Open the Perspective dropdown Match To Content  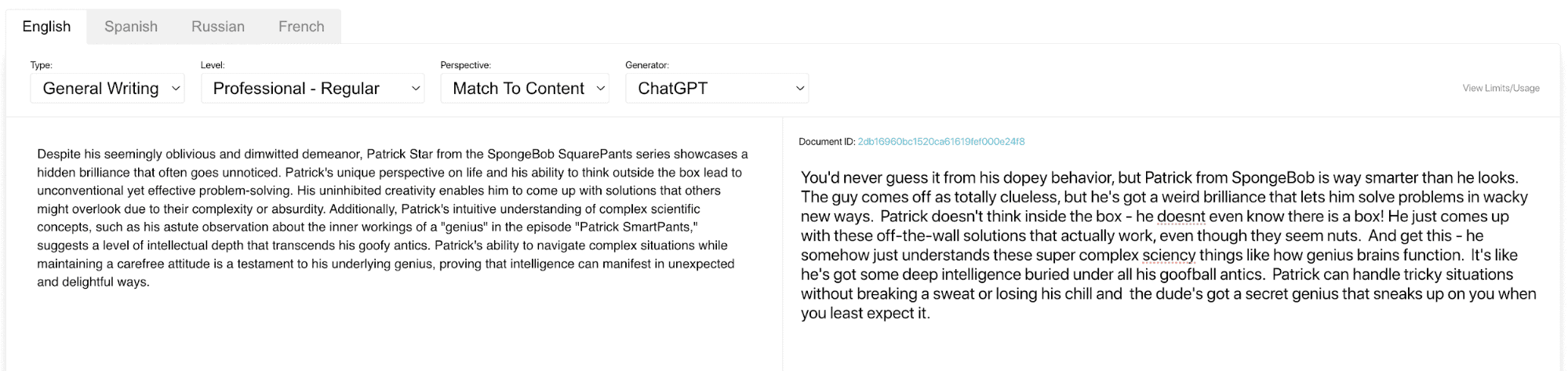click(525, 88)
